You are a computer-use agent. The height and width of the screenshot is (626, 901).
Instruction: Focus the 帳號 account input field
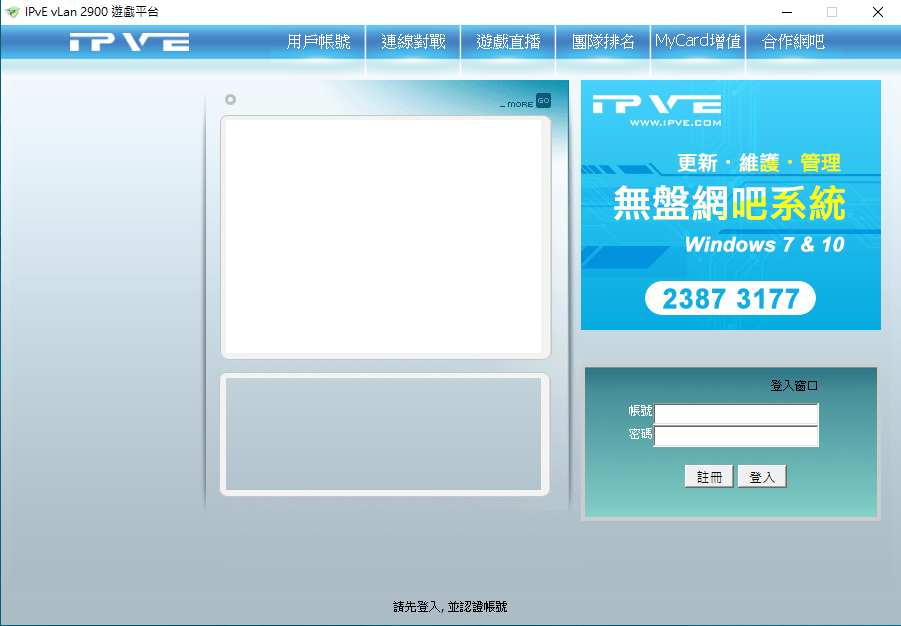point(736,413)
